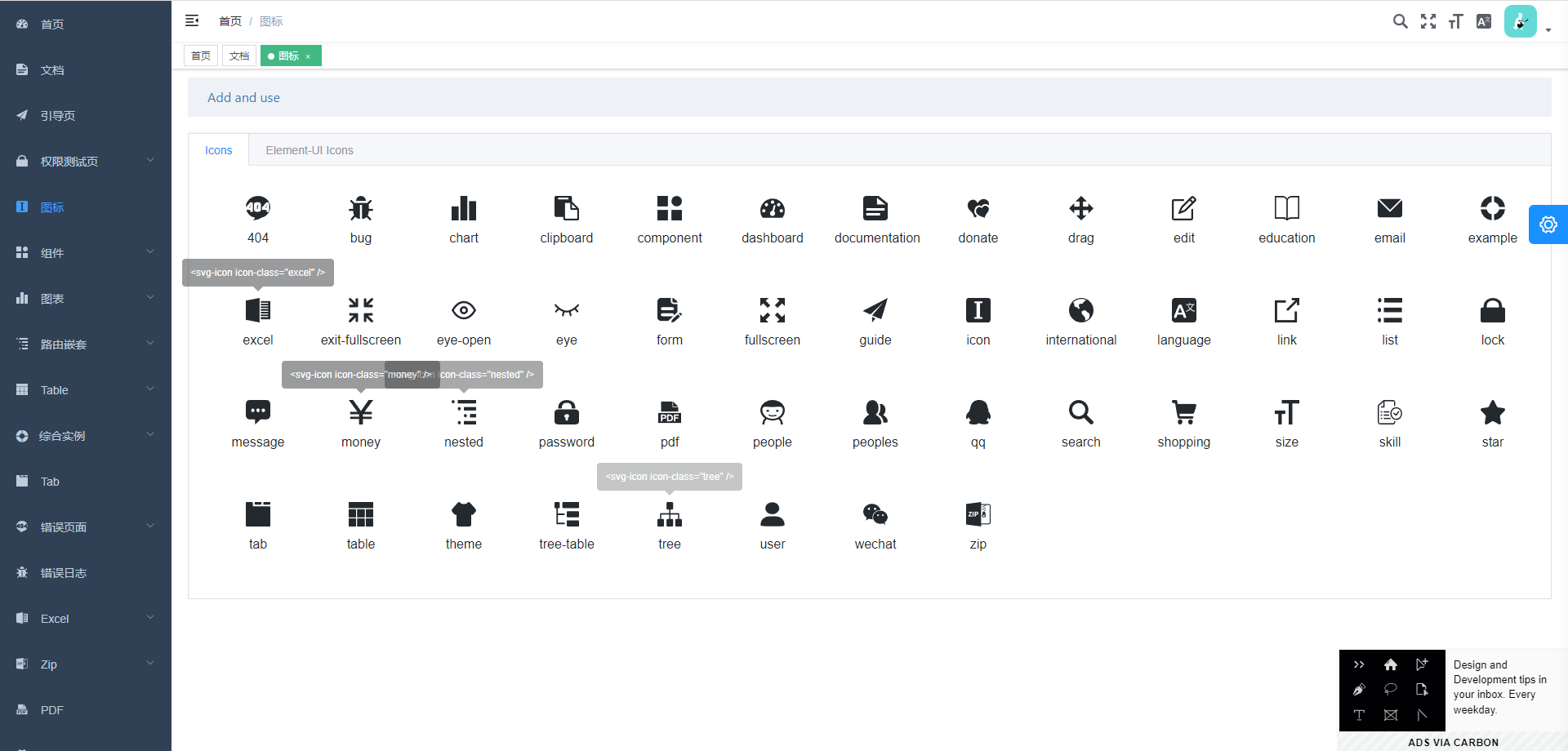Expand the 图表 sidebar menu
Screen dimensions: 1568x751
click(x=86, y=298)
